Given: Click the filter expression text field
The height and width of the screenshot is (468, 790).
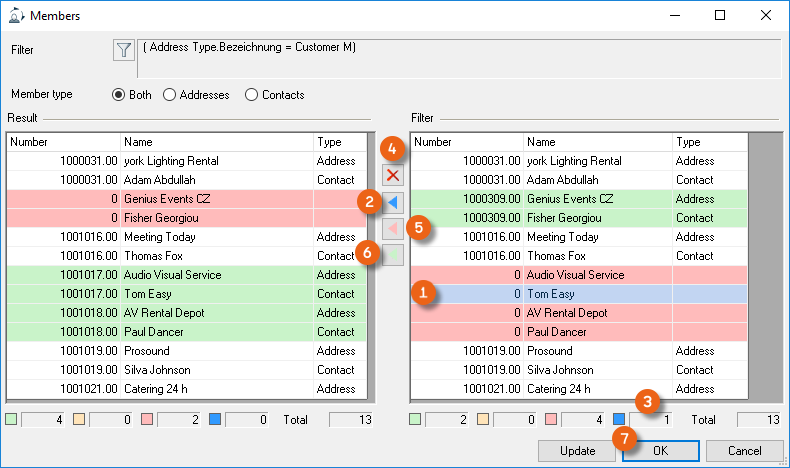Looking at the screenshot, I should [458, 58].
